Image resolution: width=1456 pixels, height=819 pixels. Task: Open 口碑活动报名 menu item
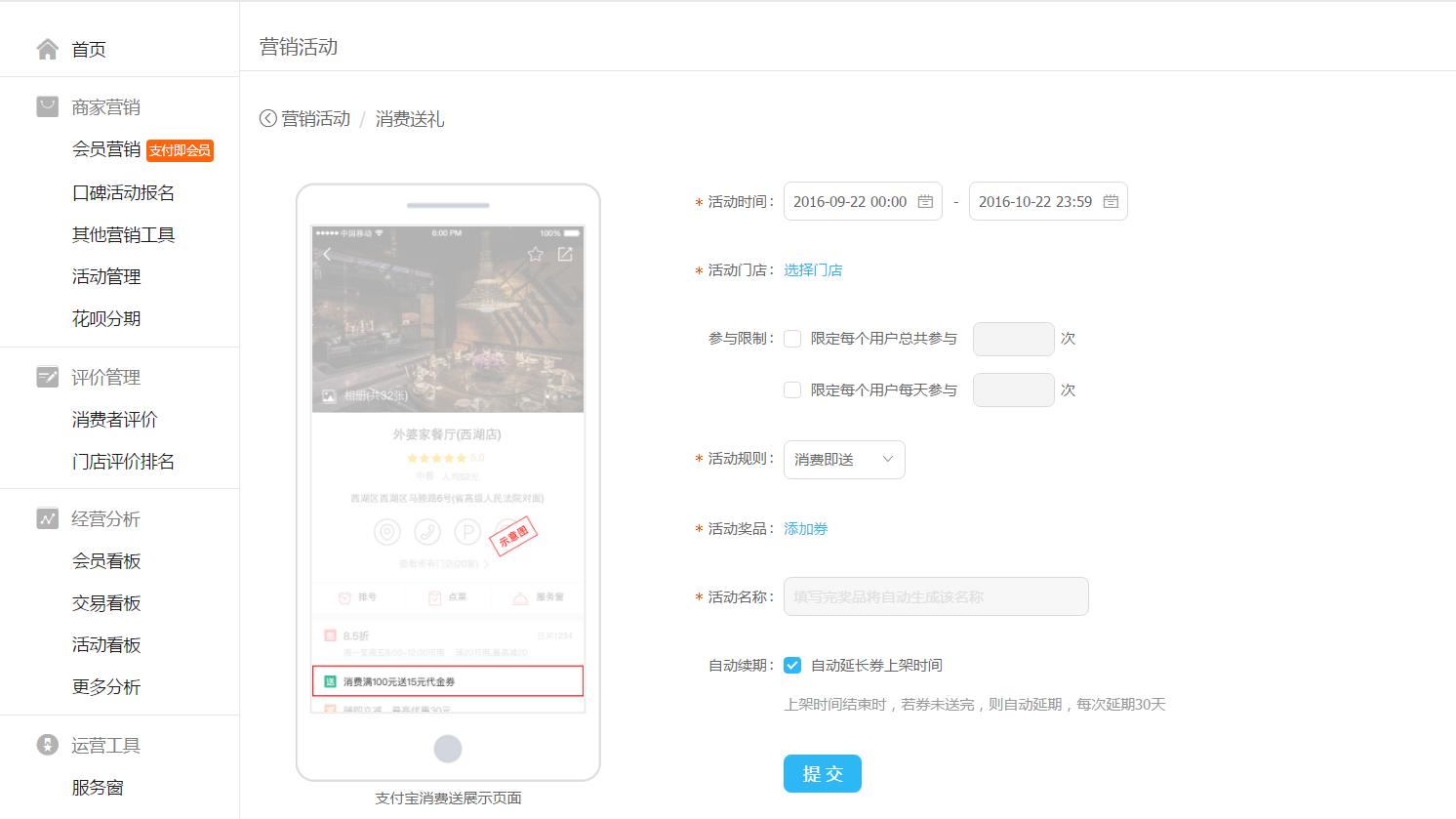pos(124,192)
